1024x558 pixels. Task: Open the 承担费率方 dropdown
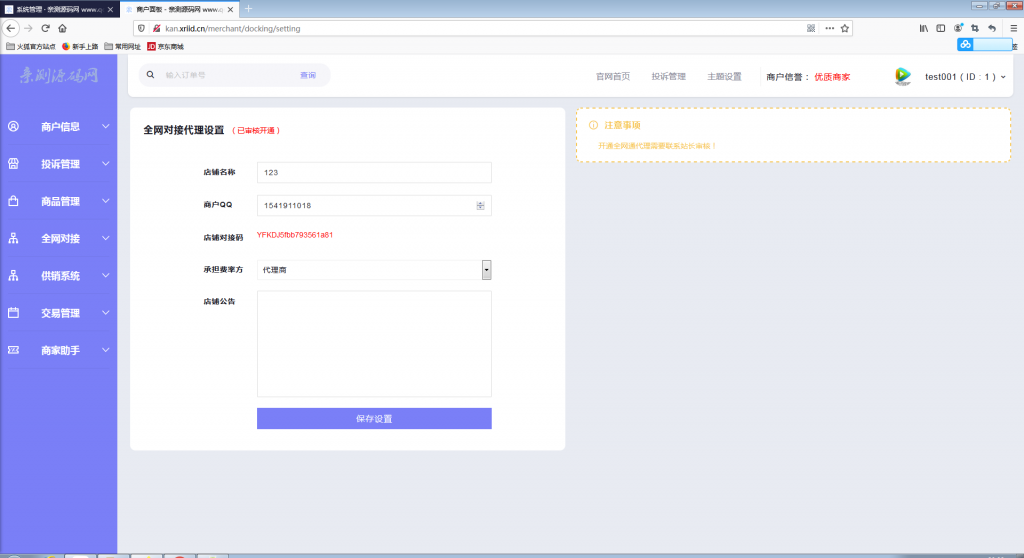[486, 270]
